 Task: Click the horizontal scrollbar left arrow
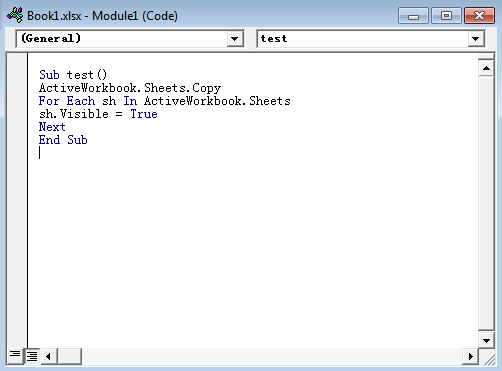click(49, 356)
